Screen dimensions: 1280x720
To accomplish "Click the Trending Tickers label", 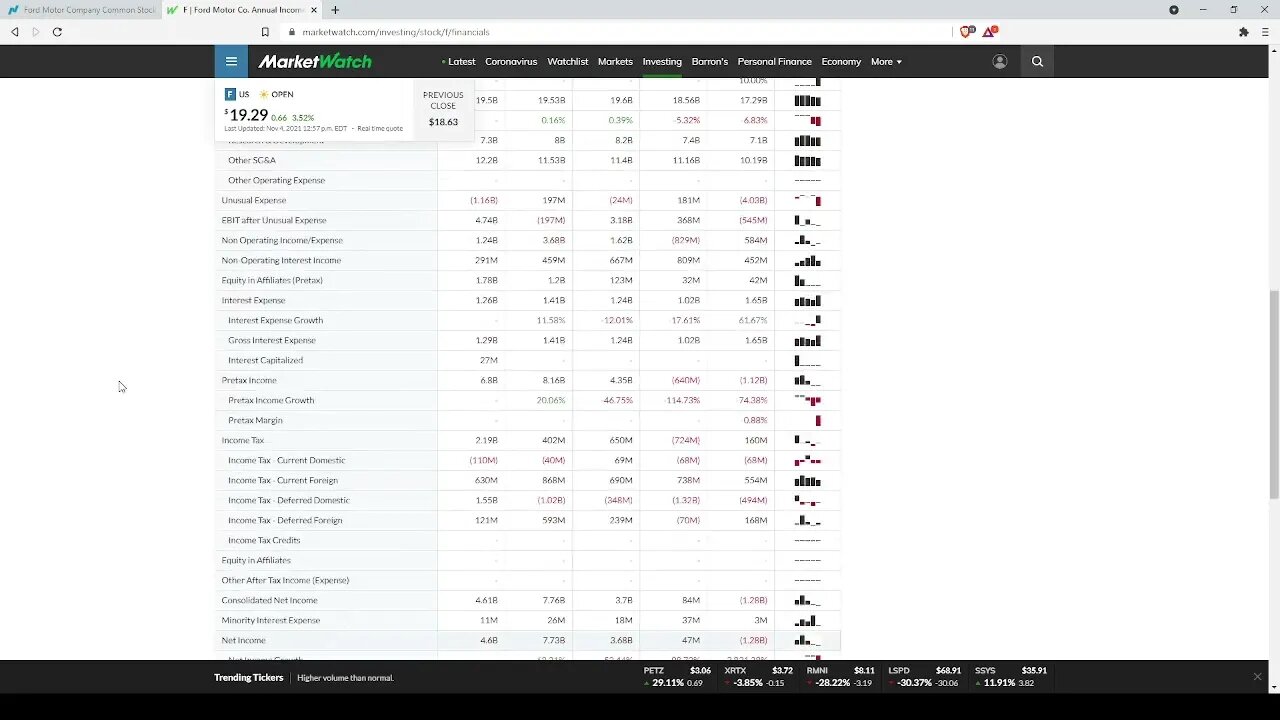I will coord(249,677).
